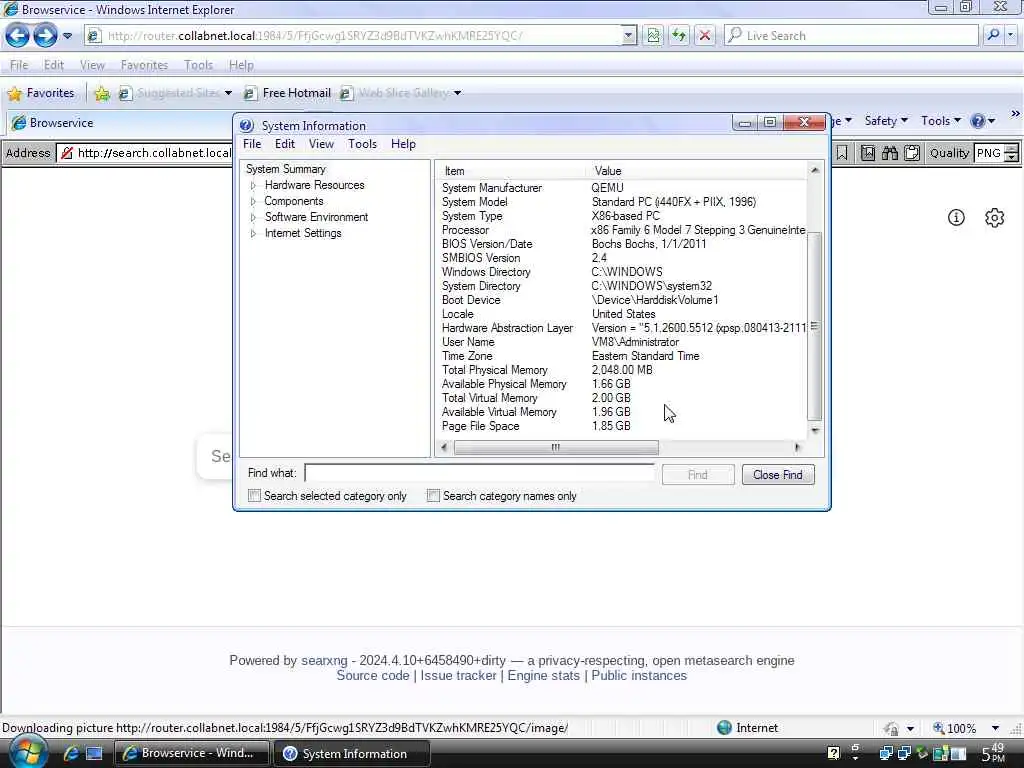Image resolution: width=1024 pixels, height=768 pixels.
Task: Select the System Summary tree node
Action: [x=285, y=168]
